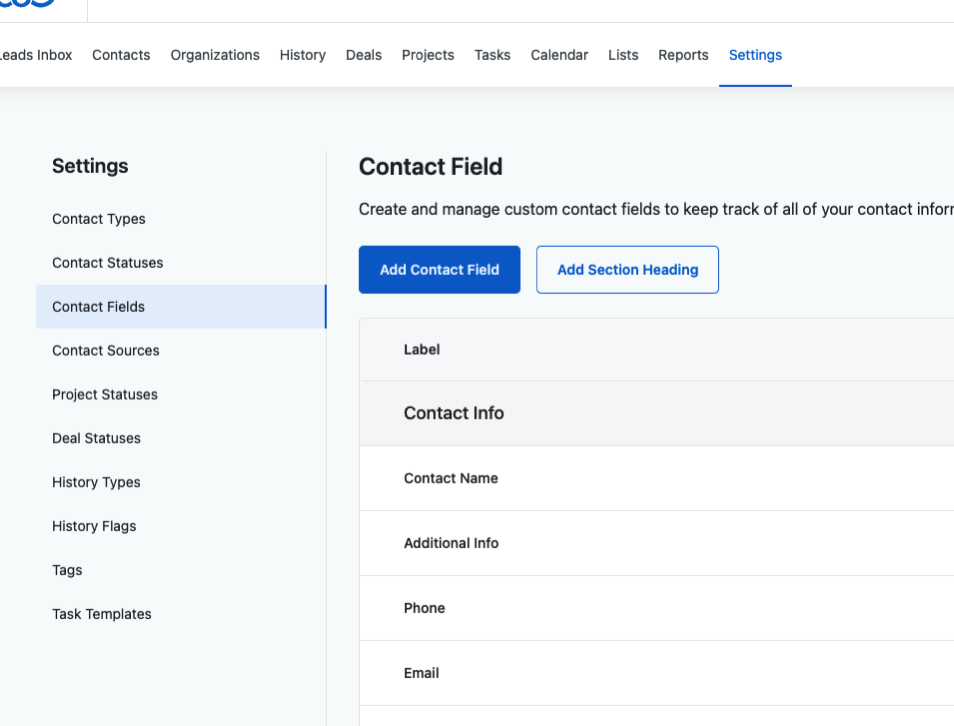Viewport: 954px width, 726px height.
Task: Click Add Section Heading
Action: [627, 269]
